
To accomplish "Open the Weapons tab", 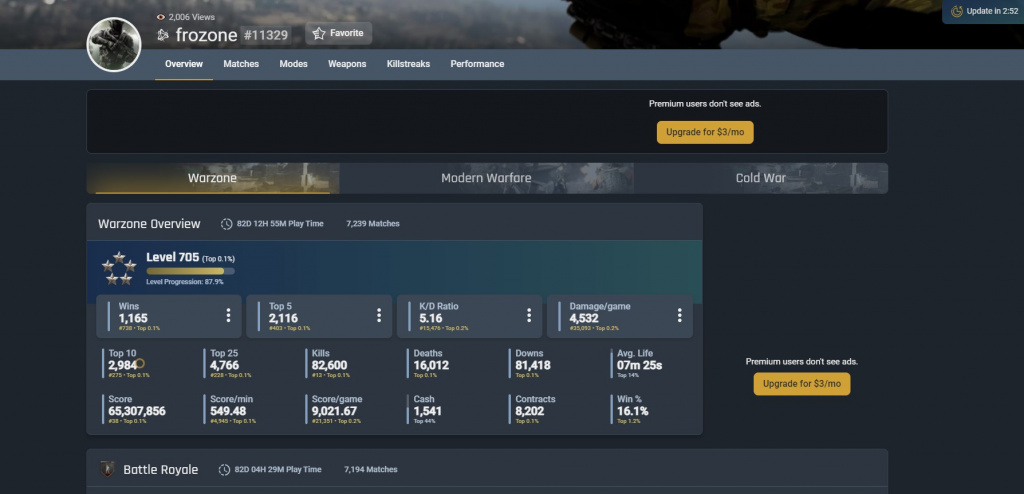I will click(347, 64).
